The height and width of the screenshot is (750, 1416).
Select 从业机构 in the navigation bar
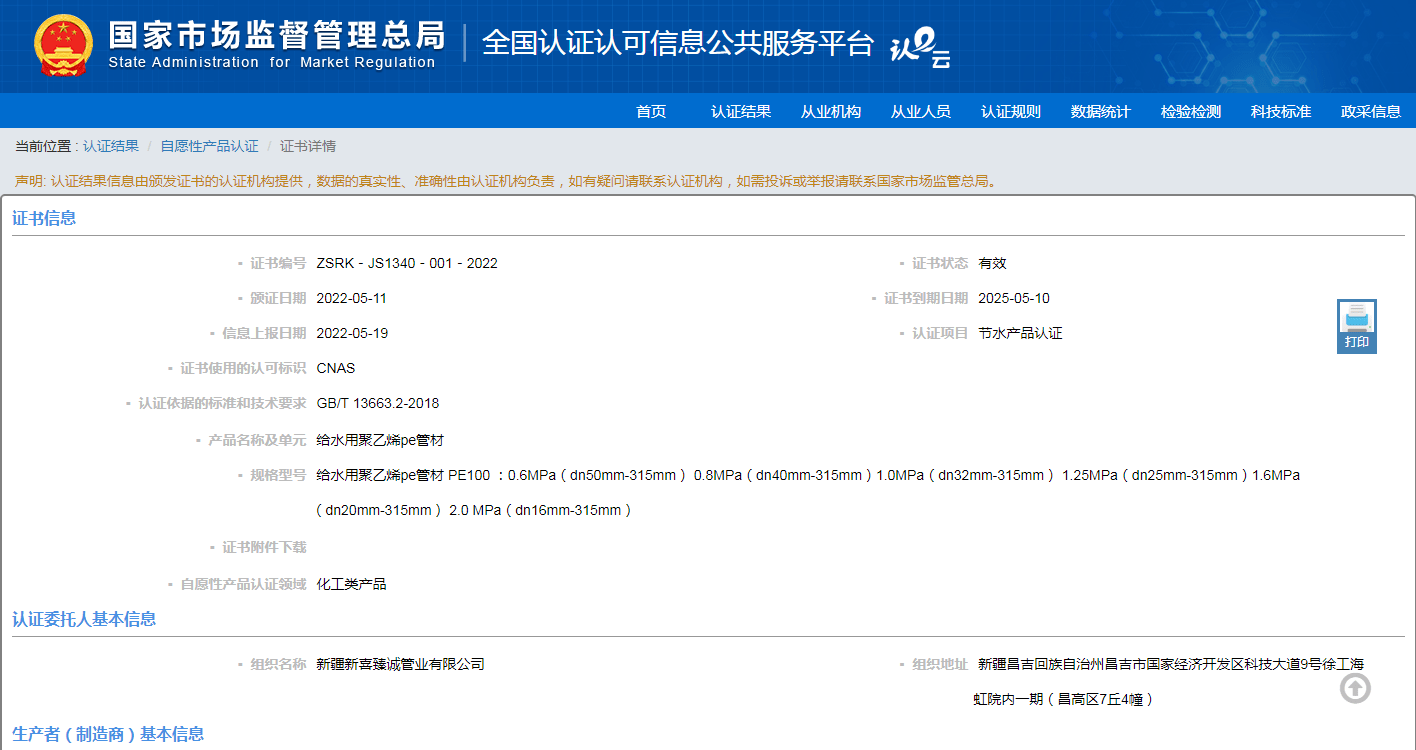(x=831, y=111)
